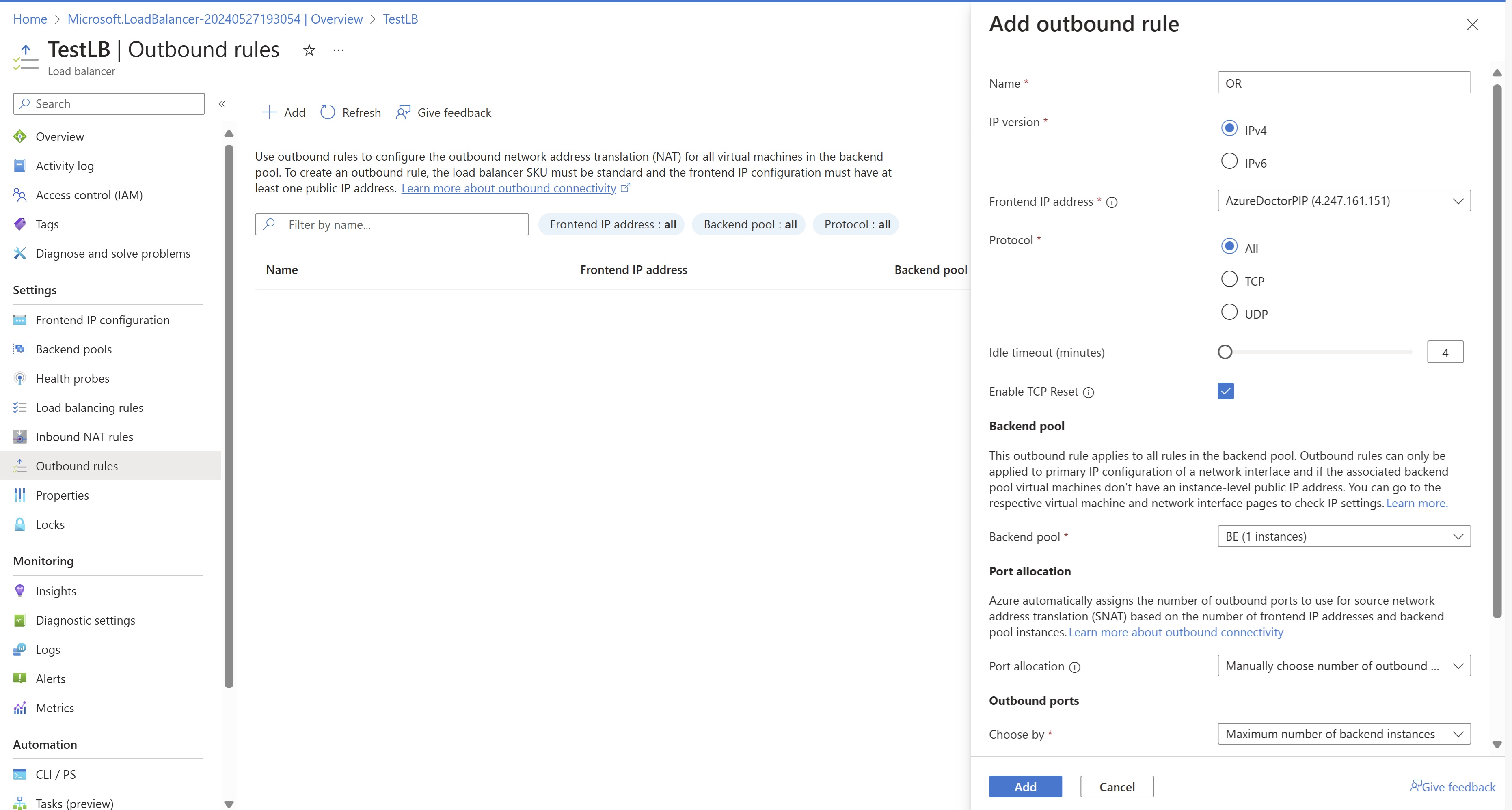1512x810 pixels.
Task: Collapse the left sidebar with the double chevron
Action: click(x=222, y=104)
